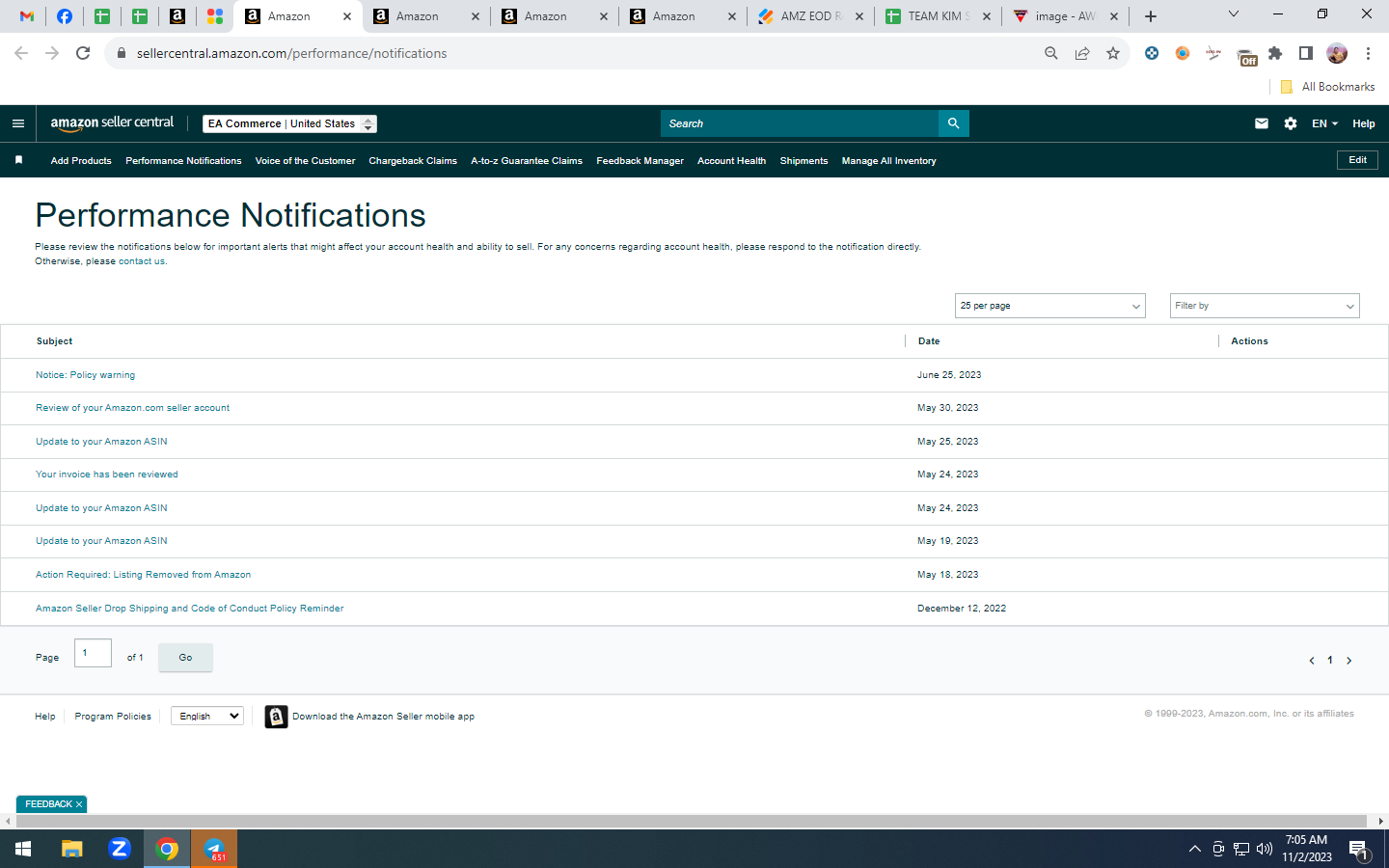Screen dimensions: 1389x868
Task: Click the Seller Central search field
Action: [x=800, y=123]
